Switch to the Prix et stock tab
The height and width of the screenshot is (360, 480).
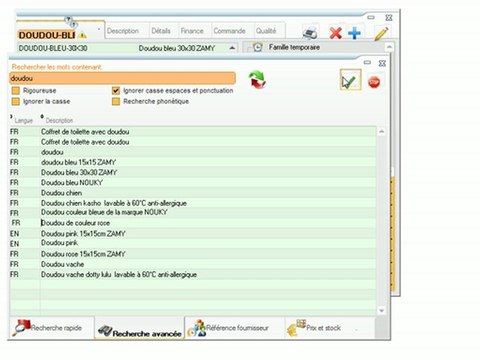click(330, 328)
